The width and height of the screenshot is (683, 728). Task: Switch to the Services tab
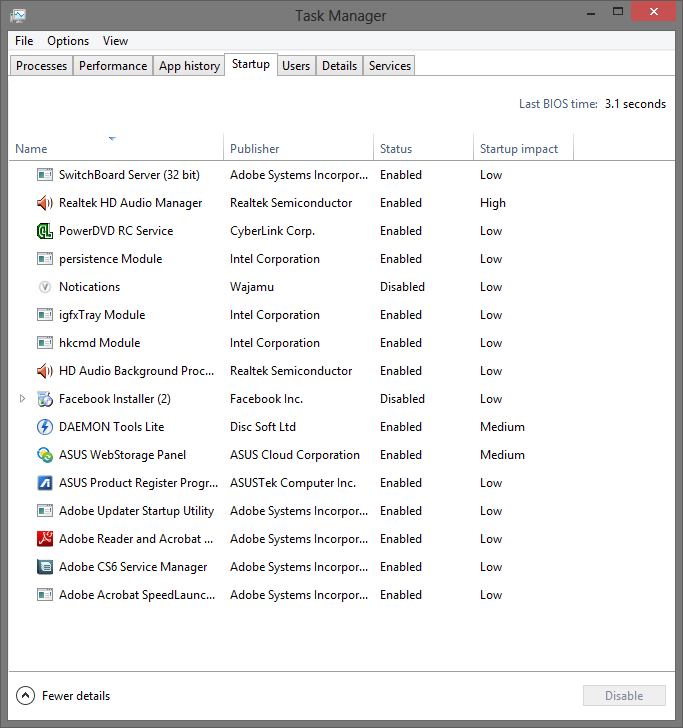(390, 66)
